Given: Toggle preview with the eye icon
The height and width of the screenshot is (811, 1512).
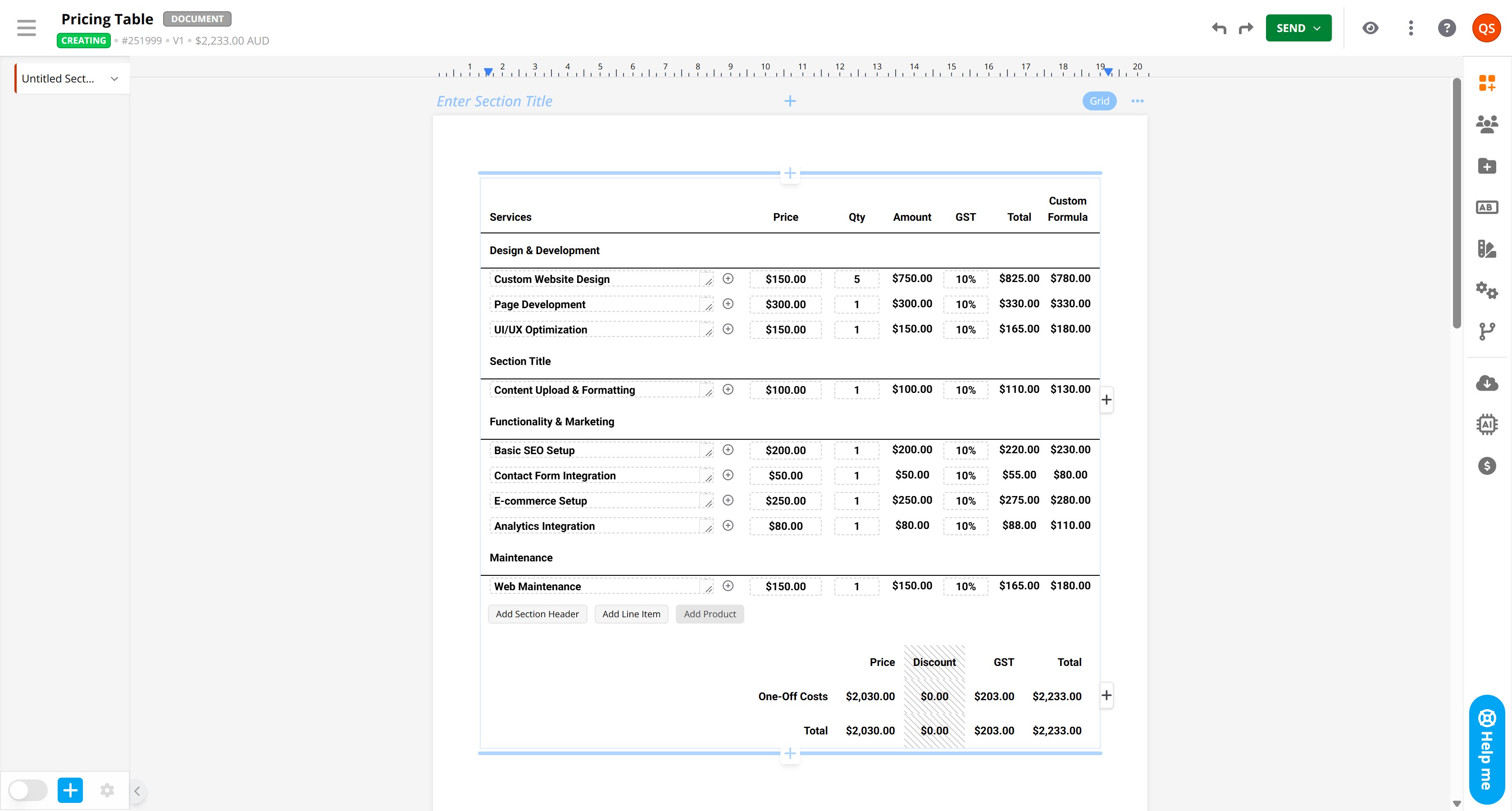Looking at the screenshot, I should 1370,28.
